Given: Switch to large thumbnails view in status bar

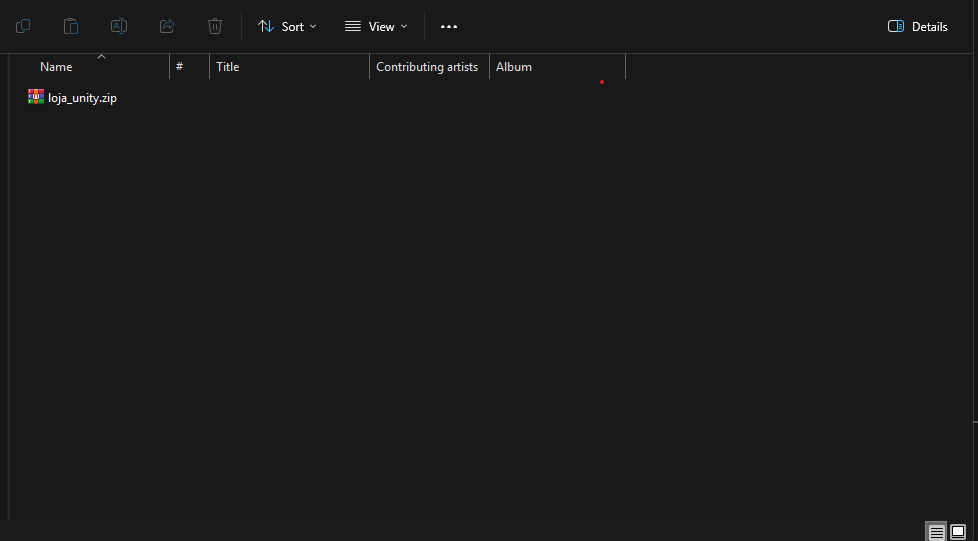Looking at the screenshot, I should [x=958, y=531].
